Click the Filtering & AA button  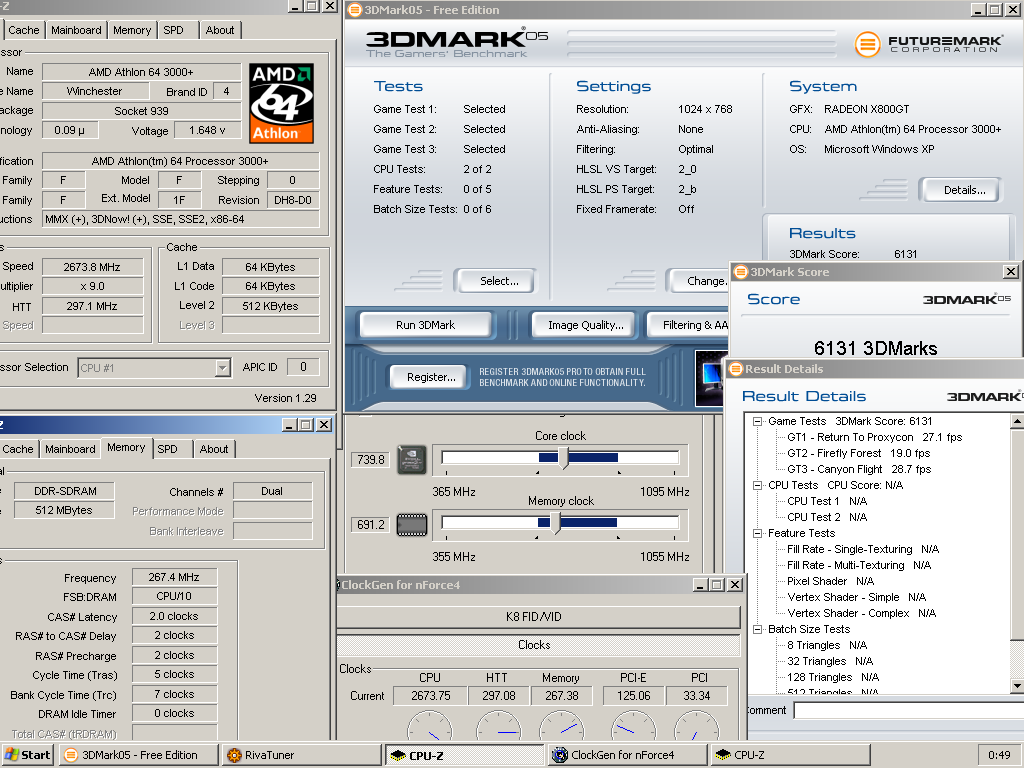[x=688, y=325]
